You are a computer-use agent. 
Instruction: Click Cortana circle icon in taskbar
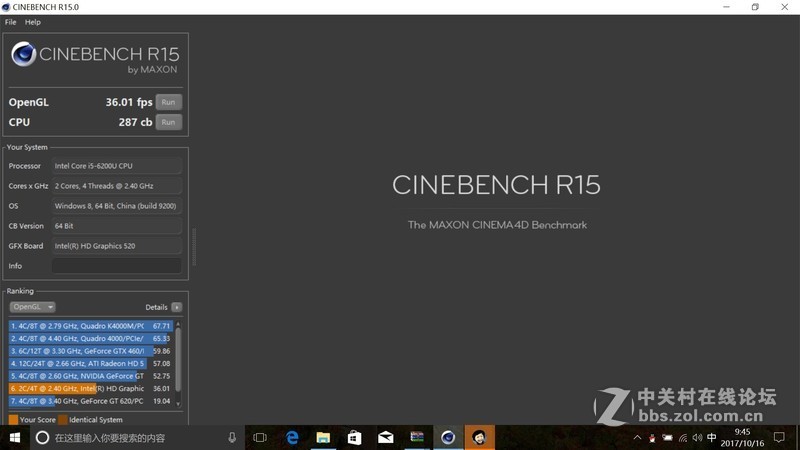click(x=42, y=438)
